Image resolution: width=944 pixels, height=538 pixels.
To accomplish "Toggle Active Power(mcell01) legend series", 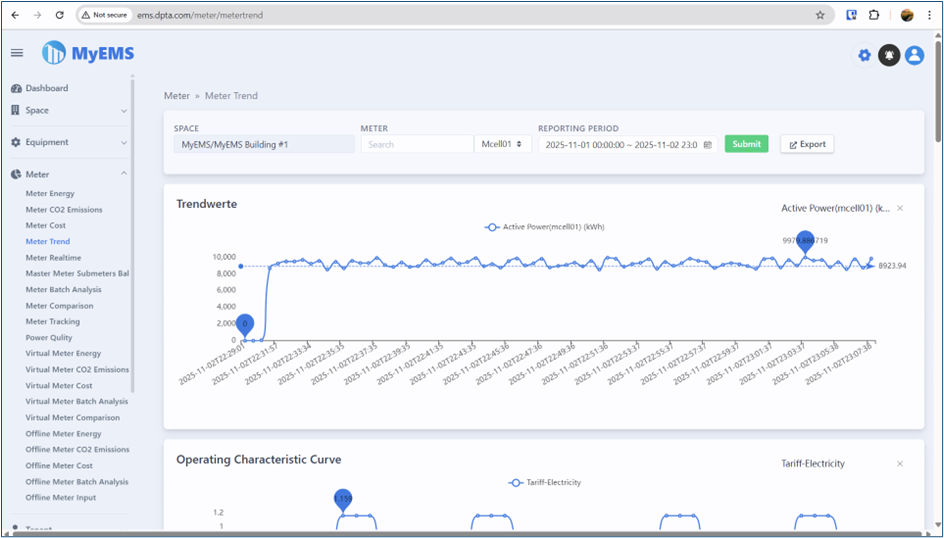I will pyautogui.click(x=544, y=227).
